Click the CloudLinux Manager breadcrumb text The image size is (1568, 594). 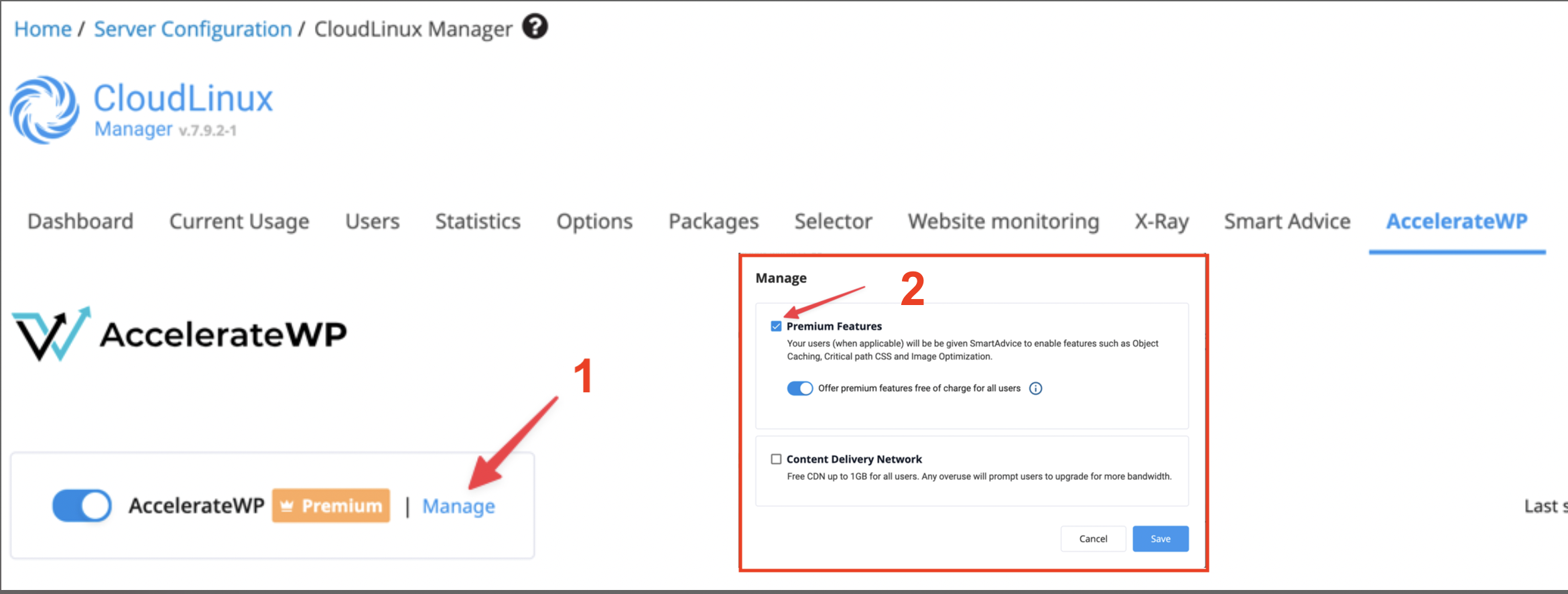[x=413, y=29]
